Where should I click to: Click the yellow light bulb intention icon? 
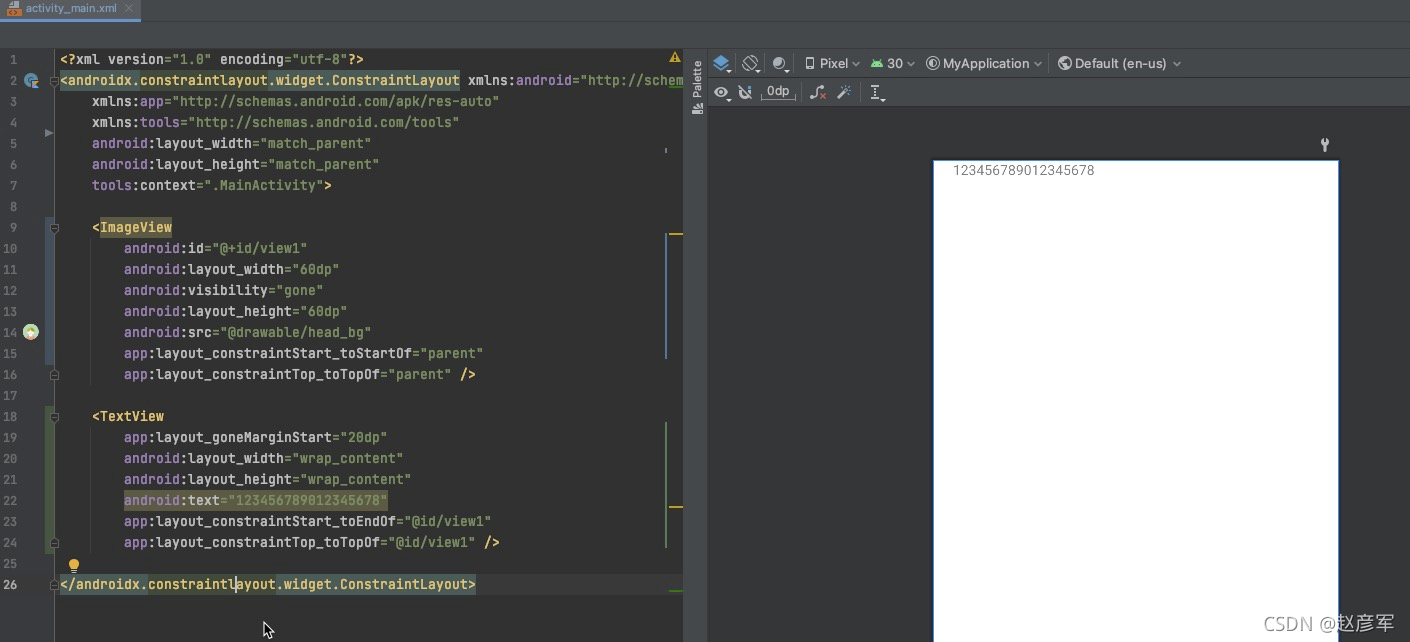(73, 566)
